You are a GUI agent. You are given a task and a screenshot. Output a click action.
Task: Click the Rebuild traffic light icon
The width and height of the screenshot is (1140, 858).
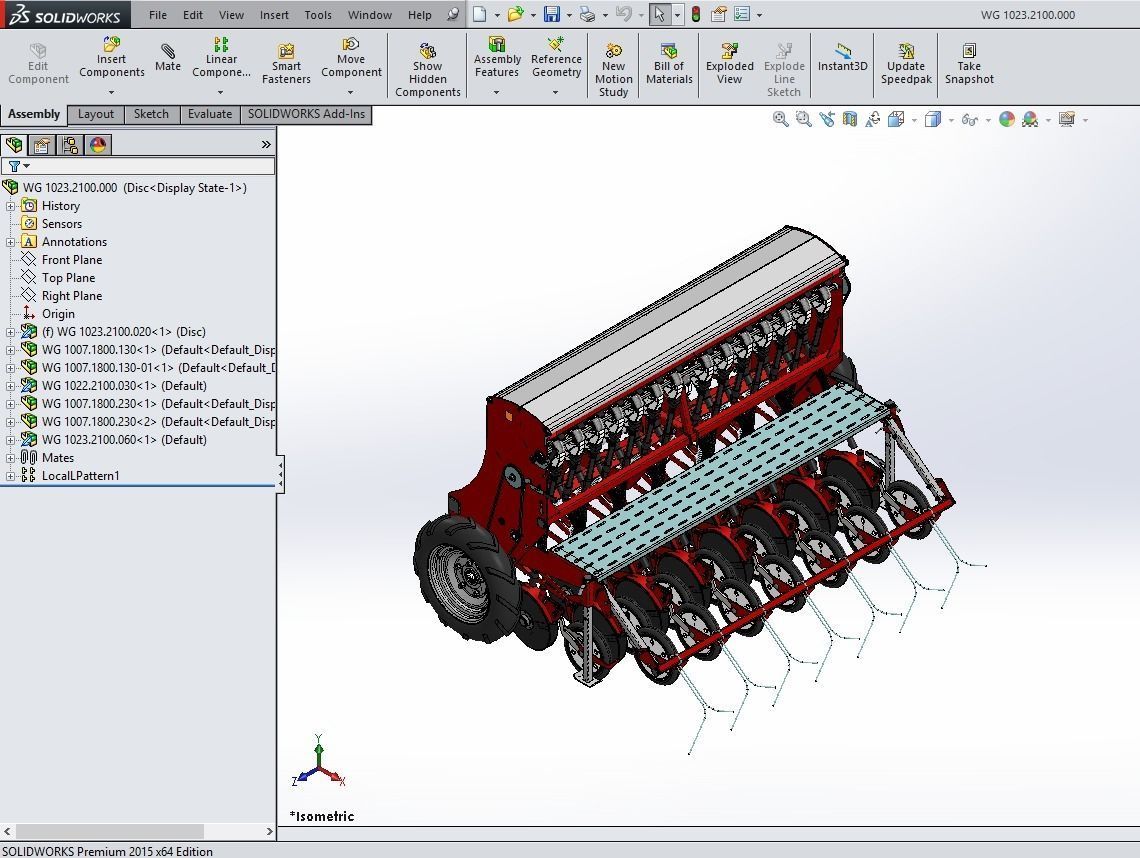(x=696, y=15)
